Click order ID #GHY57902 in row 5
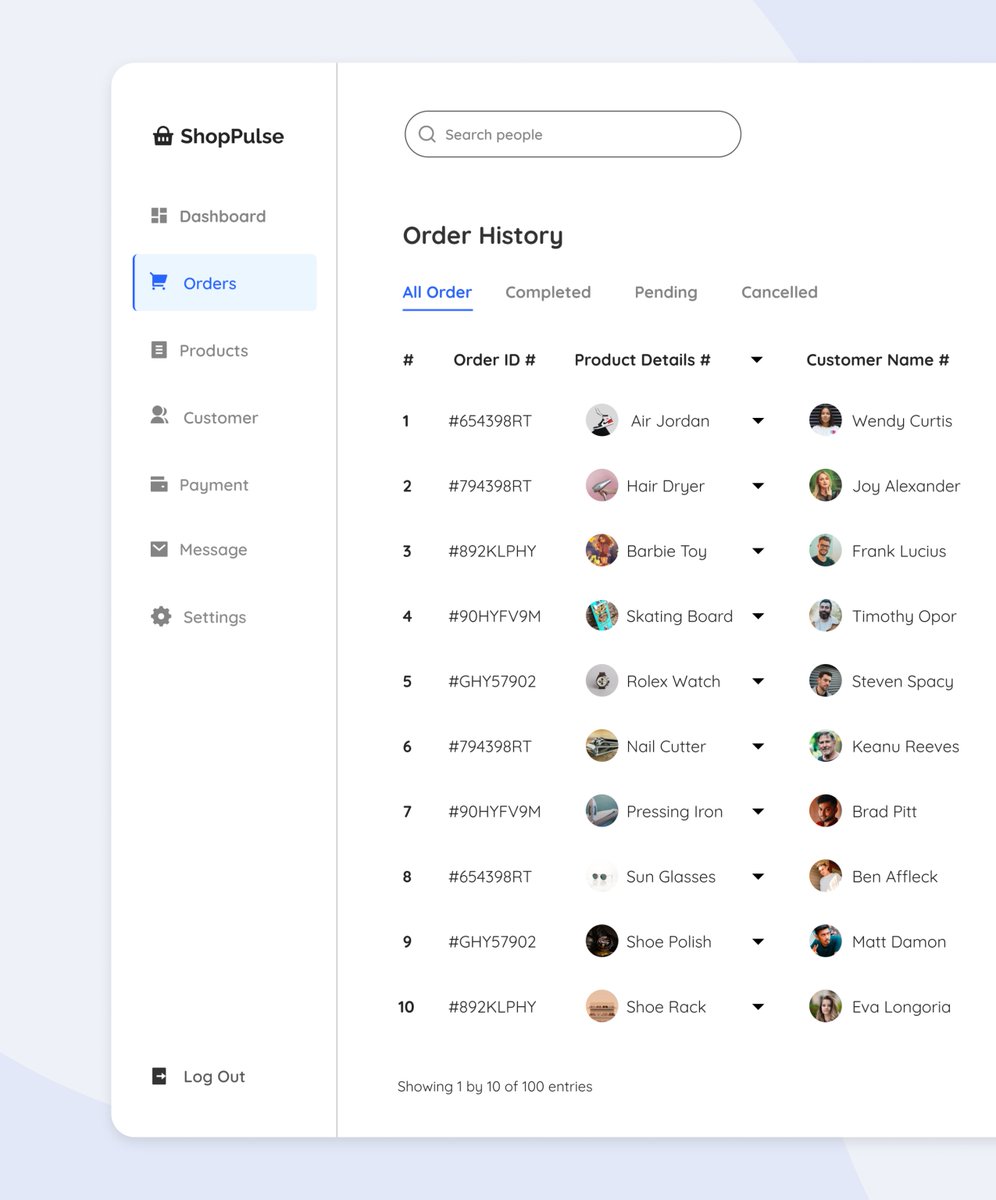The width and height of the screenshot is (996, 1200). click(x=492, y=681)
